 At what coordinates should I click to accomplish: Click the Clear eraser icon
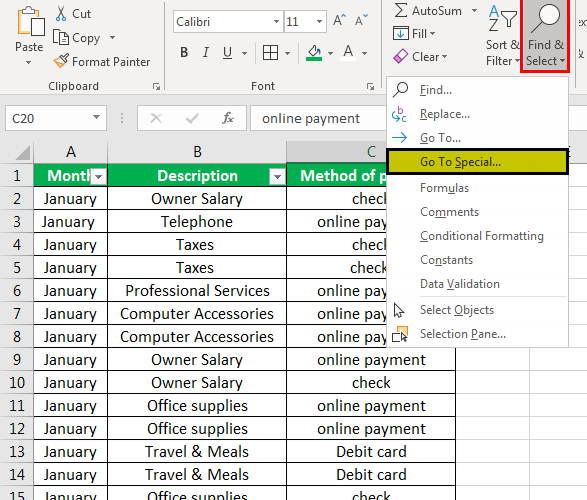[x=401, y=57]
